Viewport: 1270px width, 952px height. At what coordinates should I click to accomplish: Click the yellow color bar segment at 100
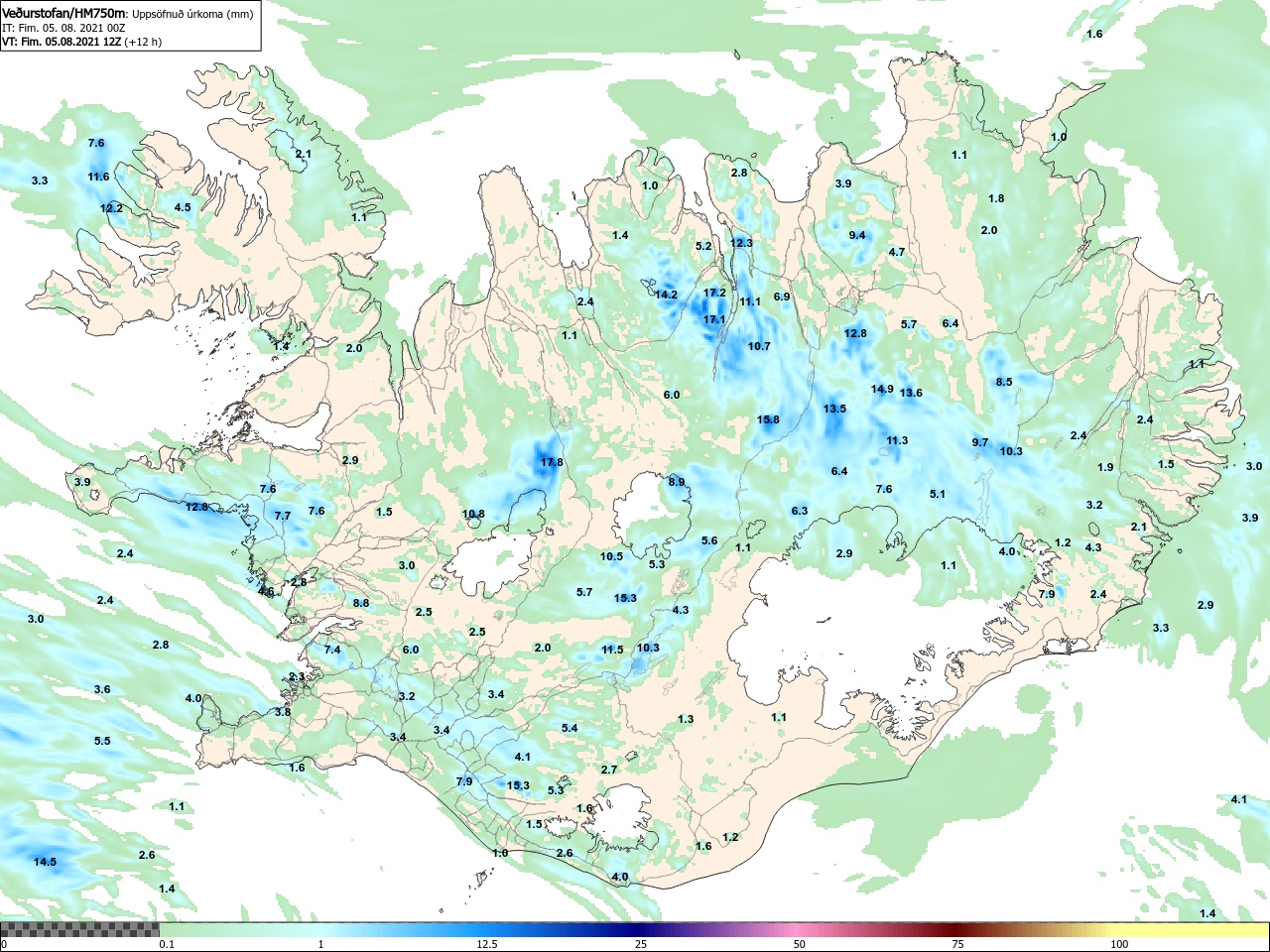(x=1119, y=929)
